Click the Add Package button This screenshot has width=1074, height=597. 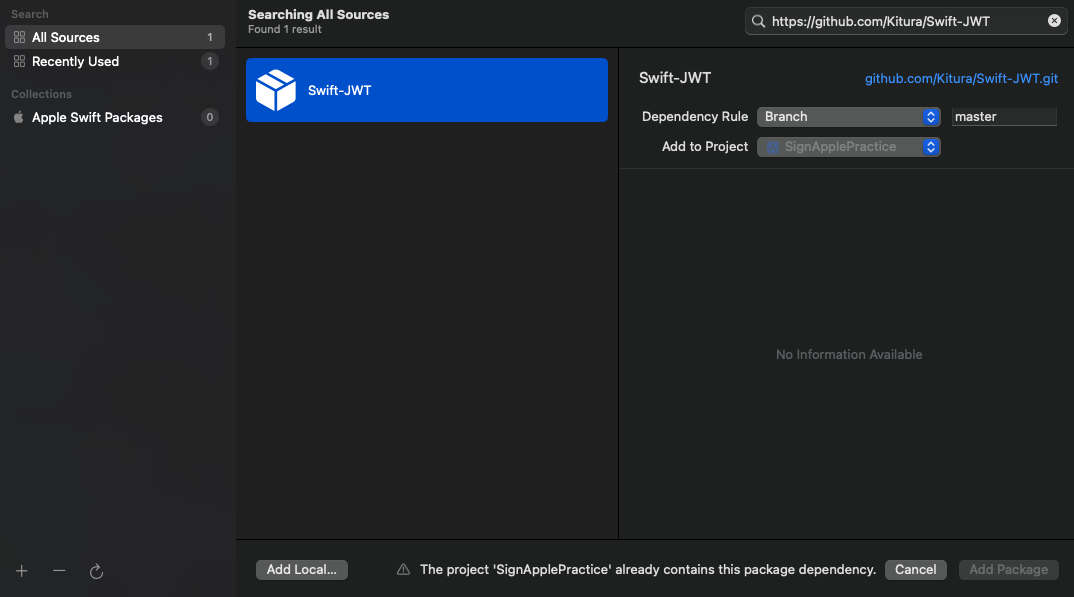pos(1008,570)
